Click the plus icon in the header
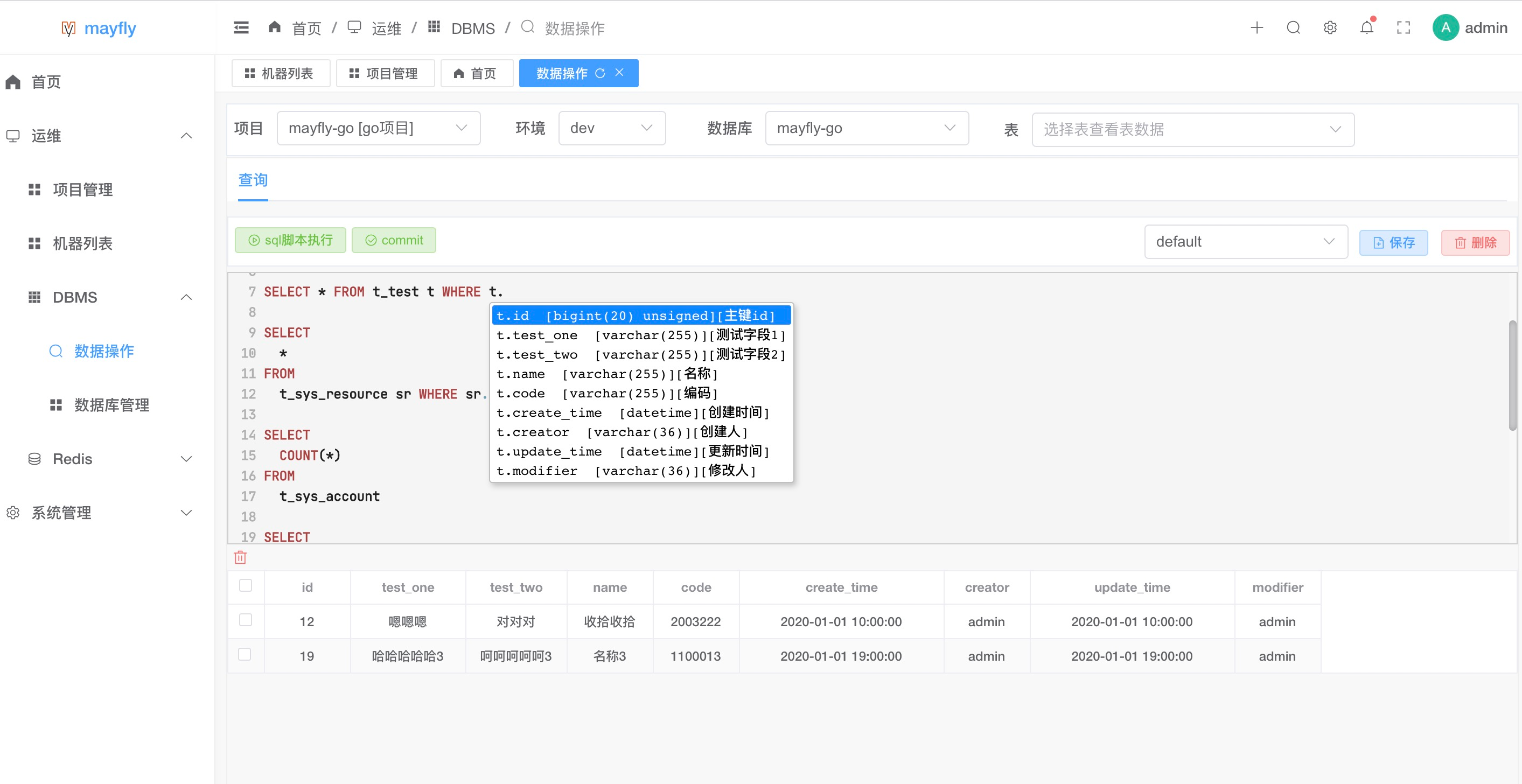 pos(1256,28)
